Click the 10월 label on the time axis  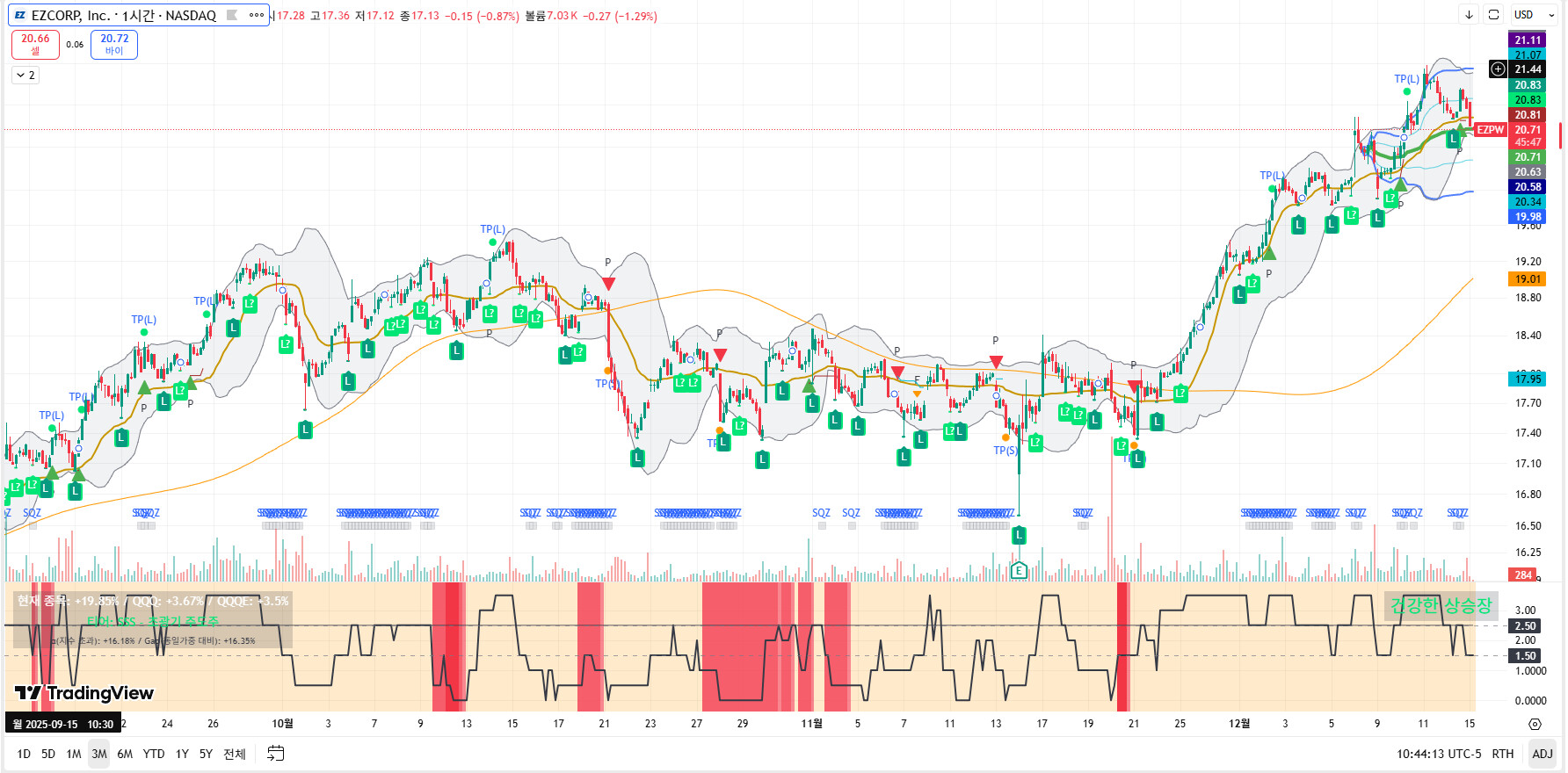tap(282, 724)
